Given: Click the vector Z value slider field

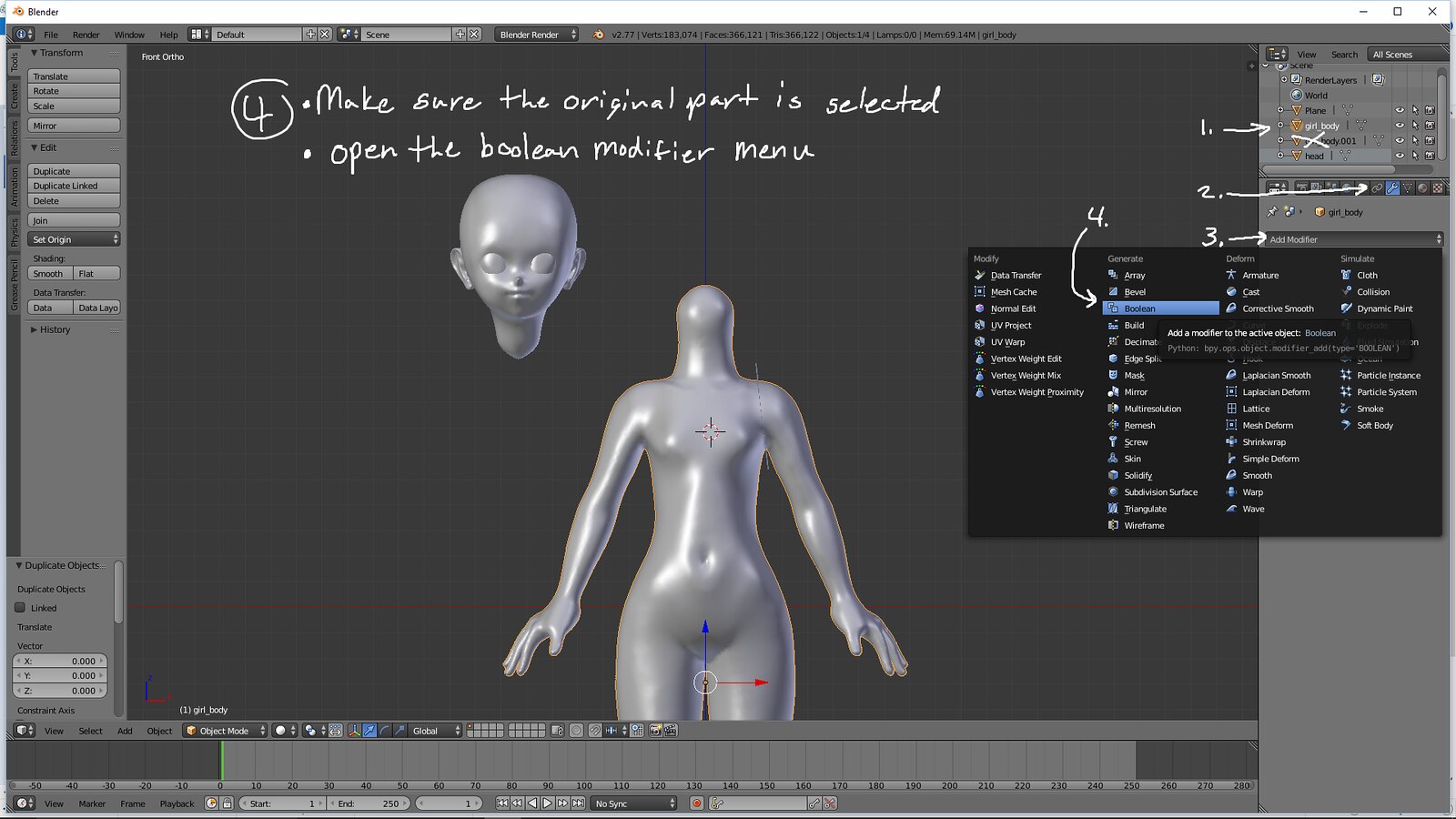Looking at the screenshot, I should tap(60, 691).
